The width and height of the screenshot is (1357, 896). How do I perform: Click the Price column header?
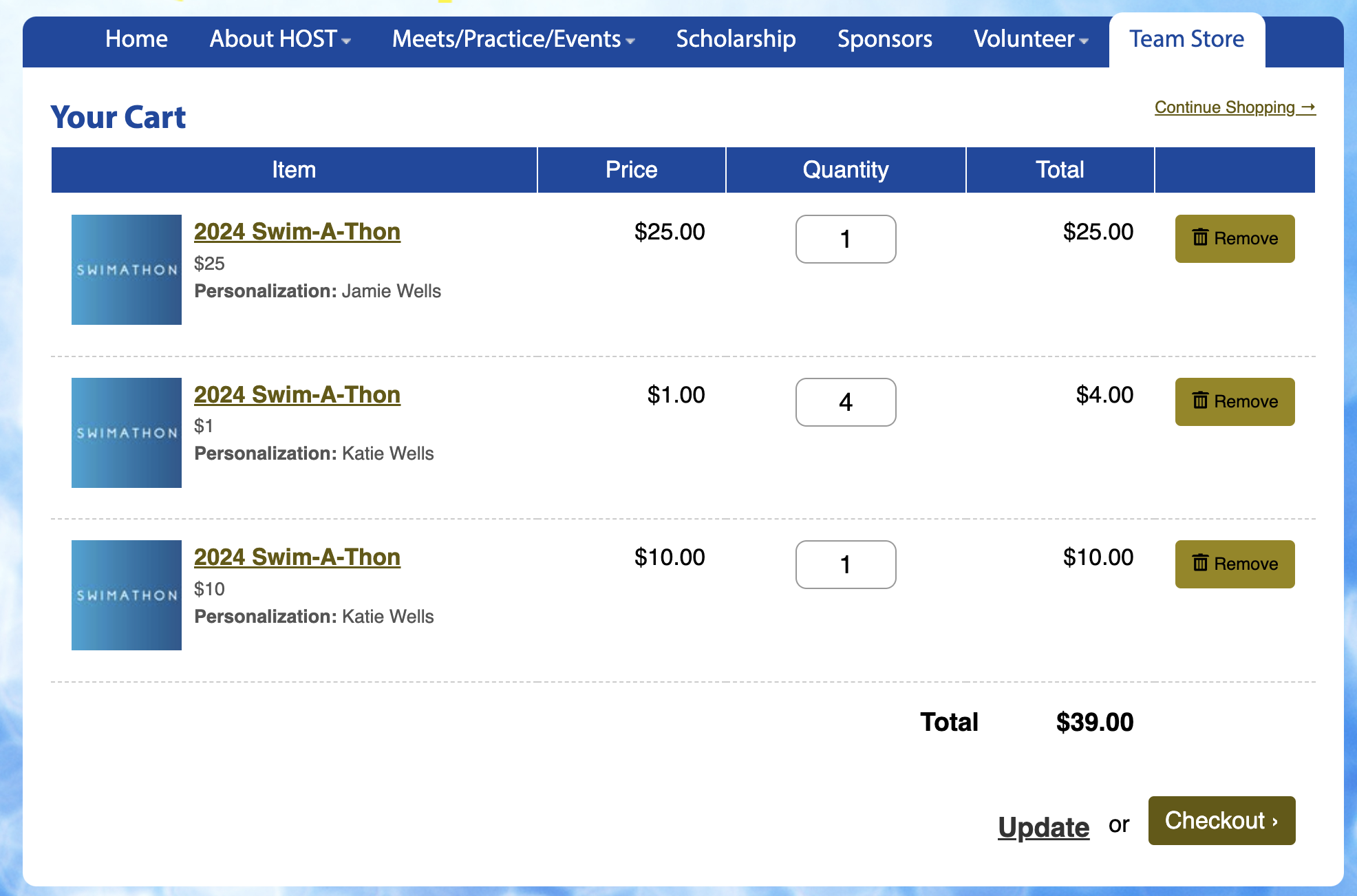631,170
